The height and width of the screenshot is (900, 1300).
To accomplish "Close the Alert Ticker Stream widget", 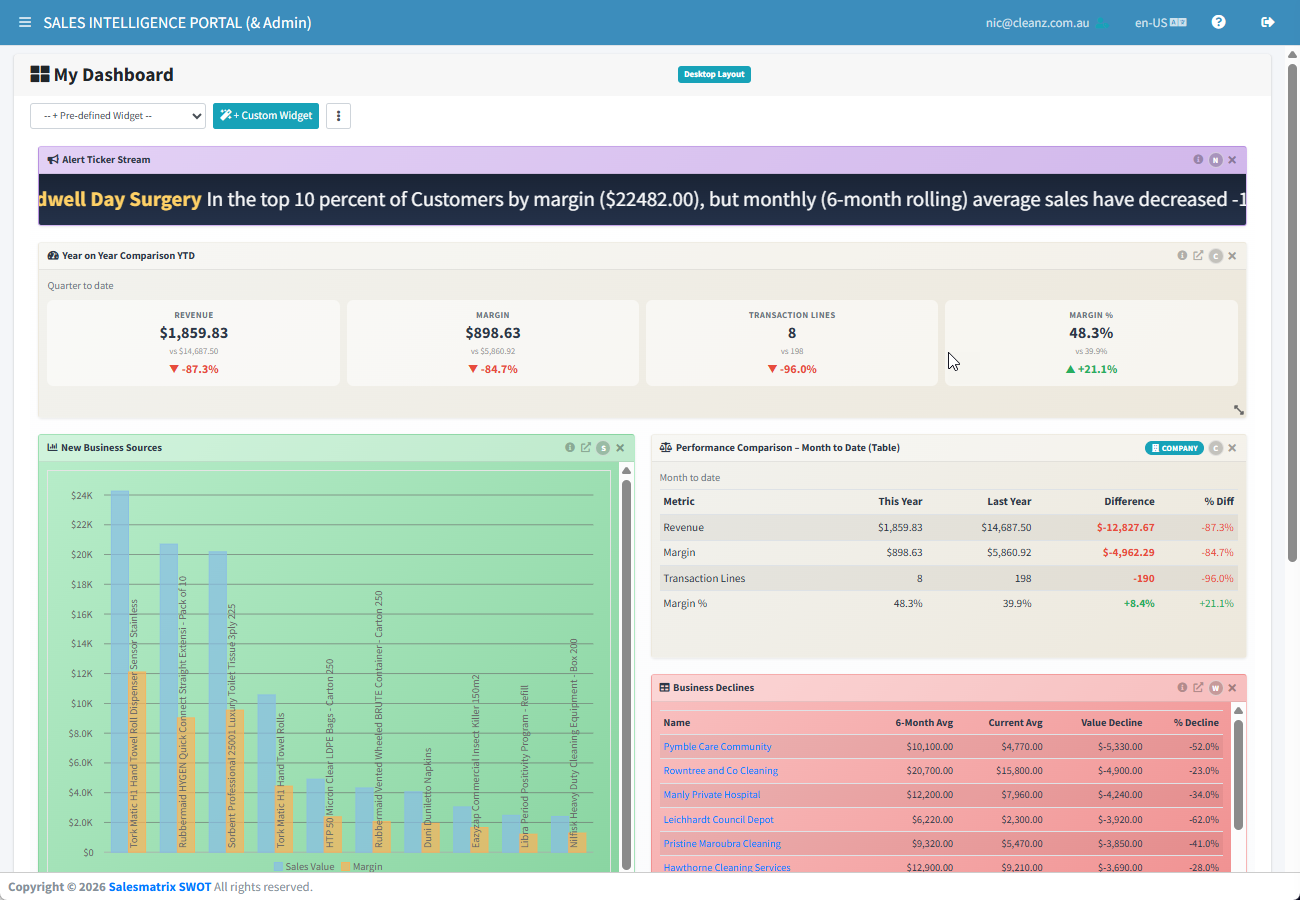I will coord(1232,160).
